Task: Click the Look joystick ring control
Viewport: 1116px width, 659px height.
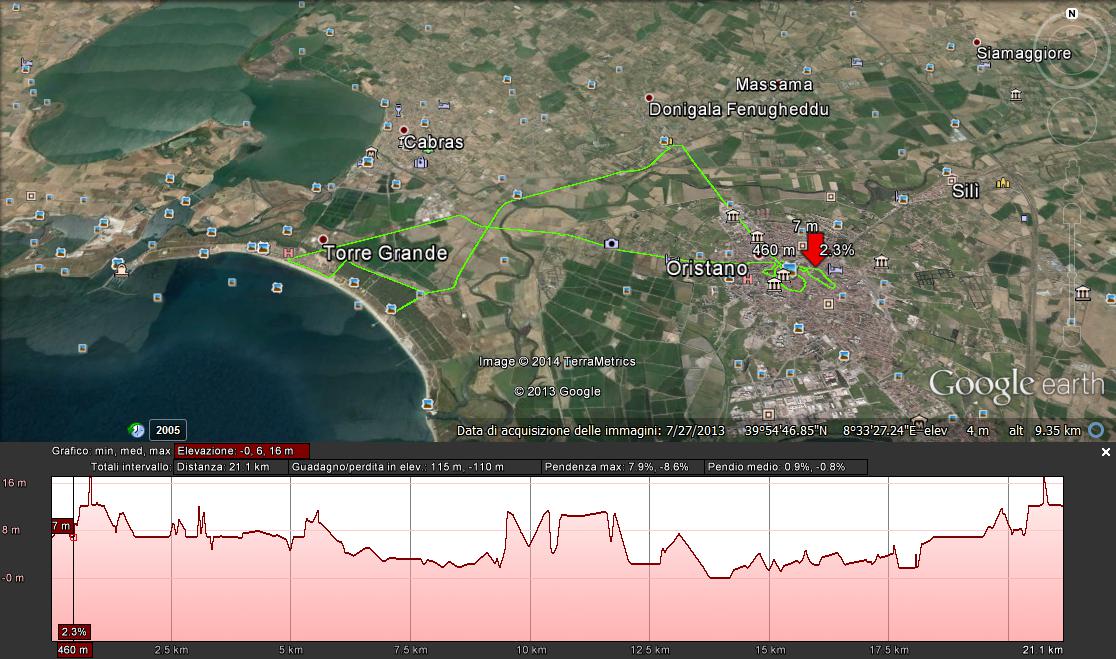Action: pos(1071,48)
